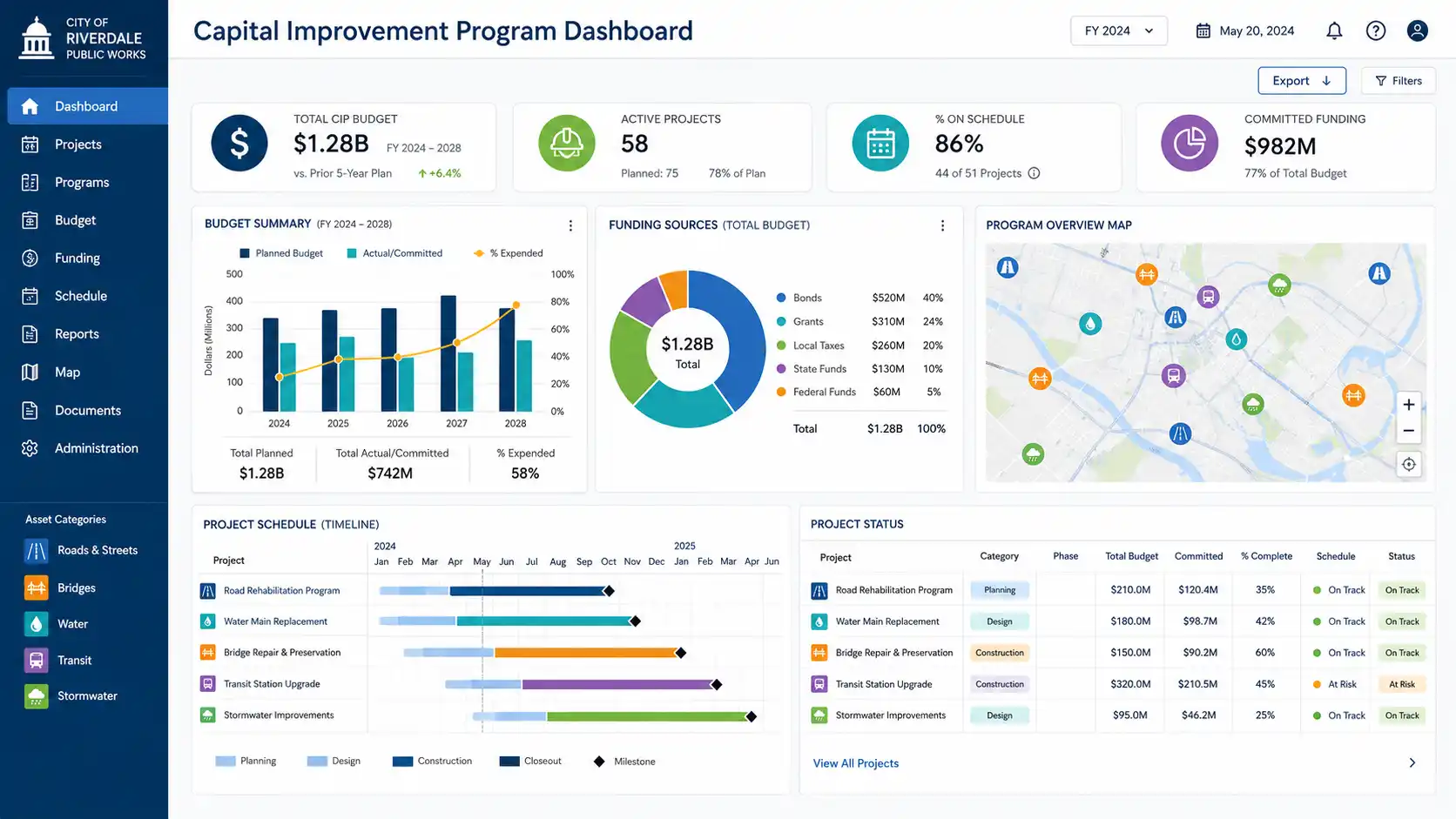Open the notifications bell

[x=1334, y=31]
